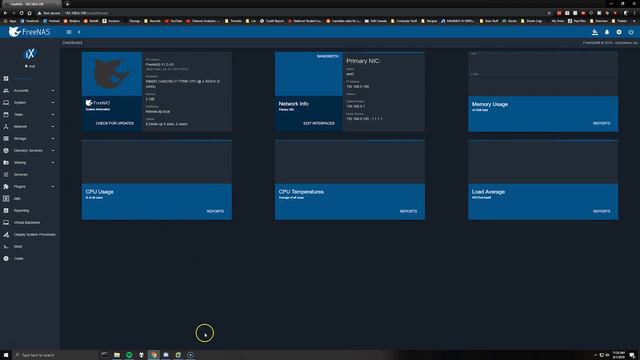Click the Jails sidebar icon
This screenshot has height=360, width=640.
6,198
